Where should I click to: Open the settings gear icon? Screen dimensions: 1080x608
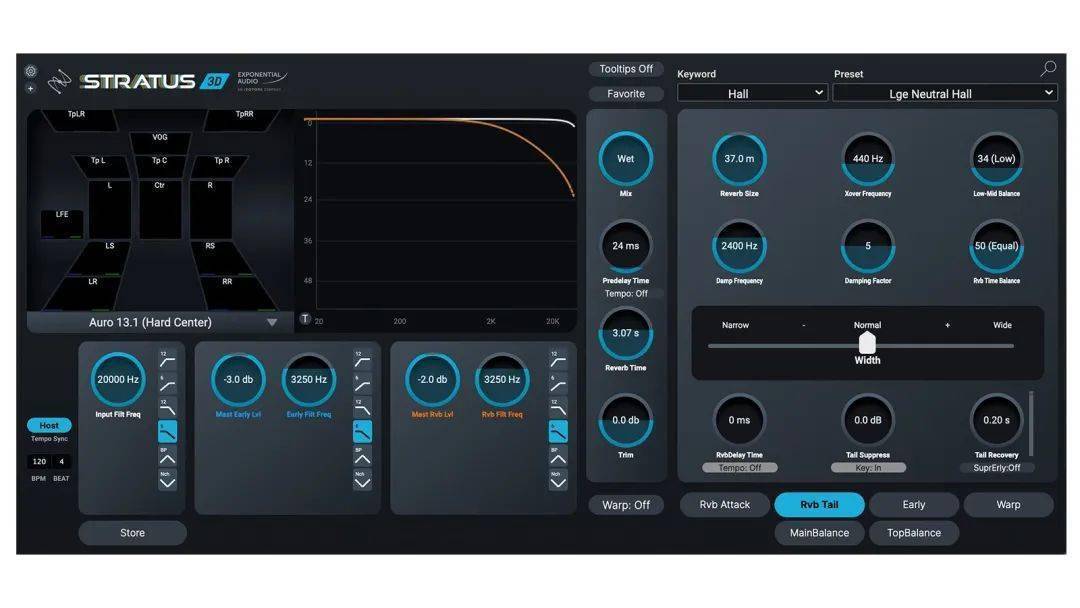pos(30,71)
